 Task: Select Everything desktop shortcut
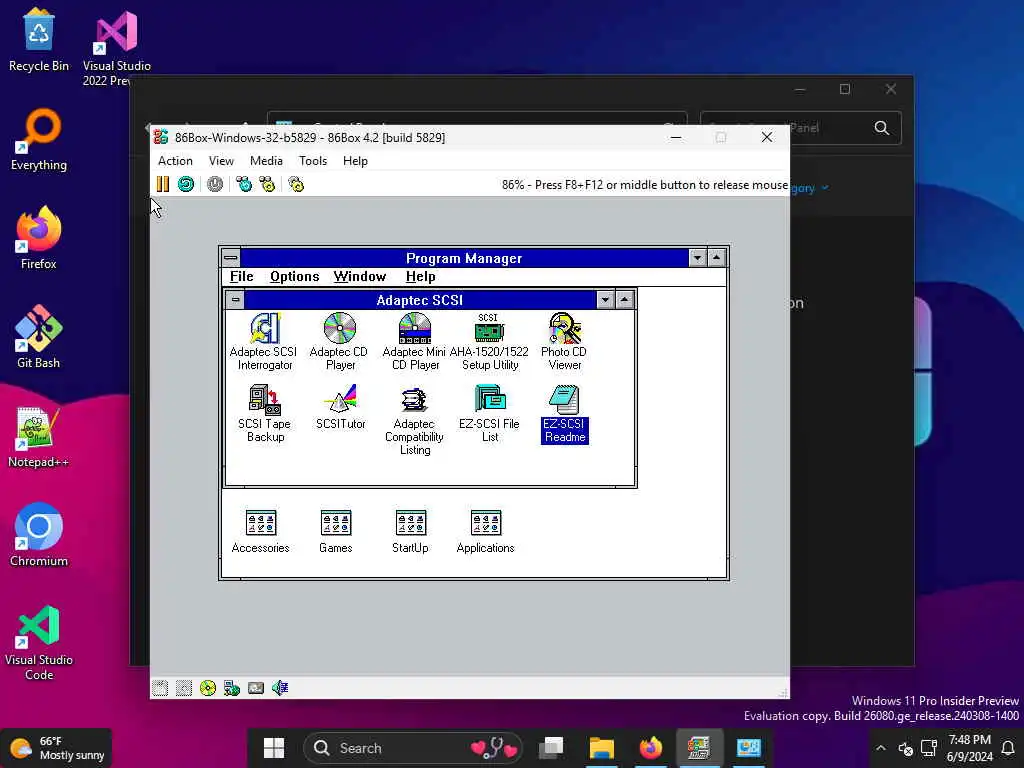click(39, 140)
